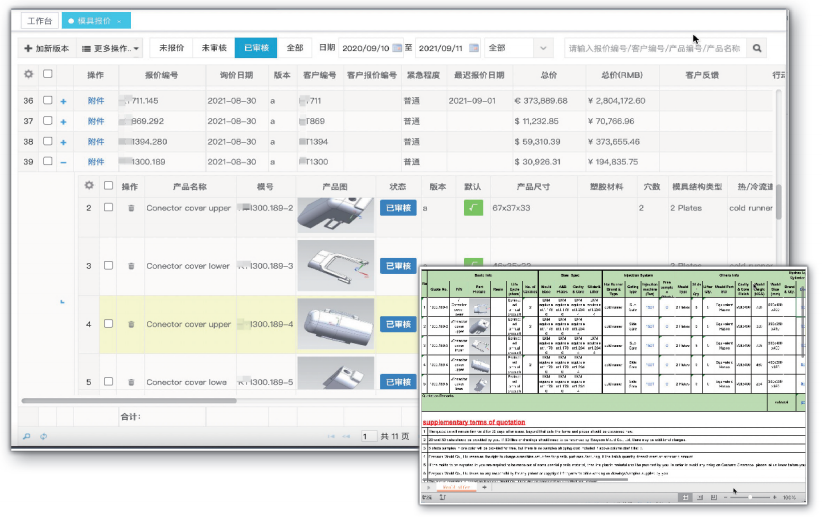Add a new sheet in the spreadsheet window
This screenshot has width=822, height=519.
pos(484,487)
